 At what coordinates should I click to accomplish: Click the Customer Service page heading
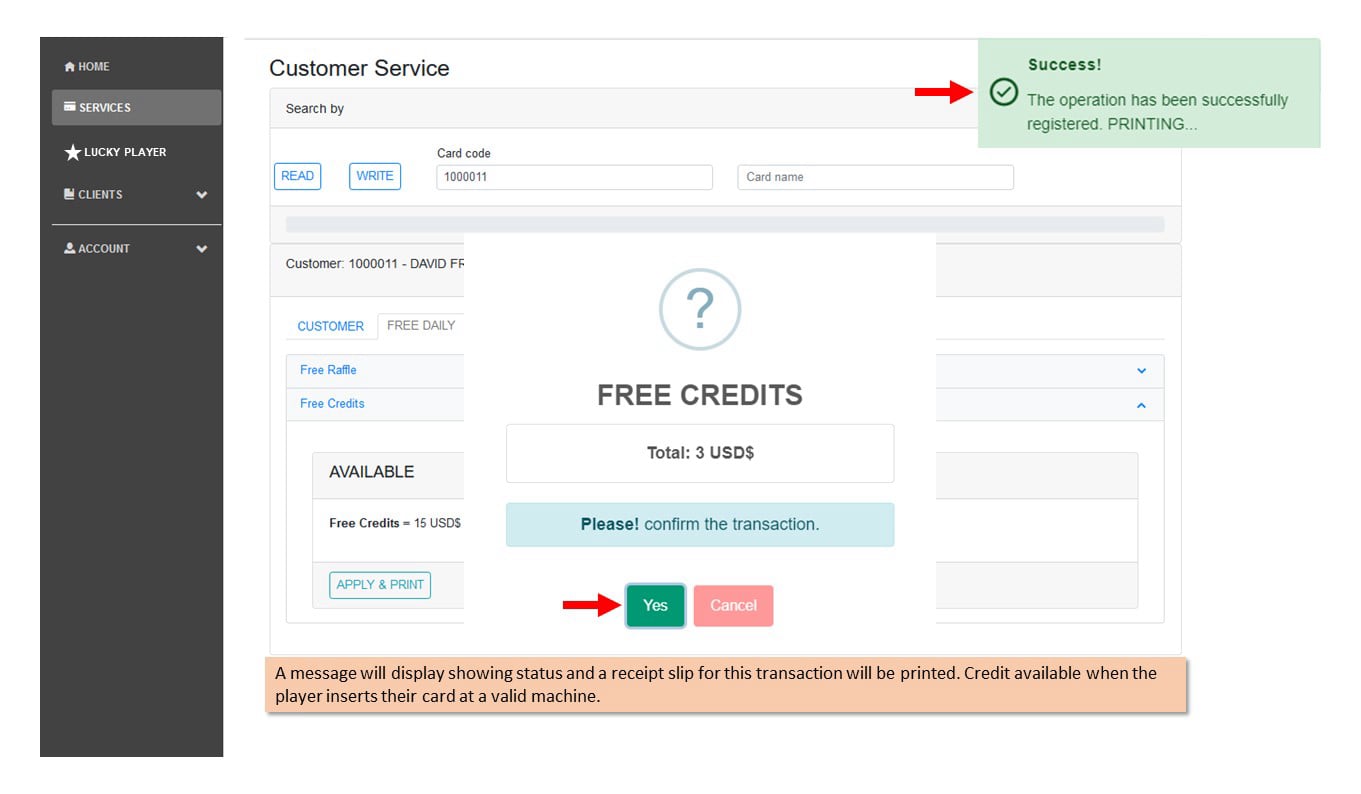[x=359, y=68]
